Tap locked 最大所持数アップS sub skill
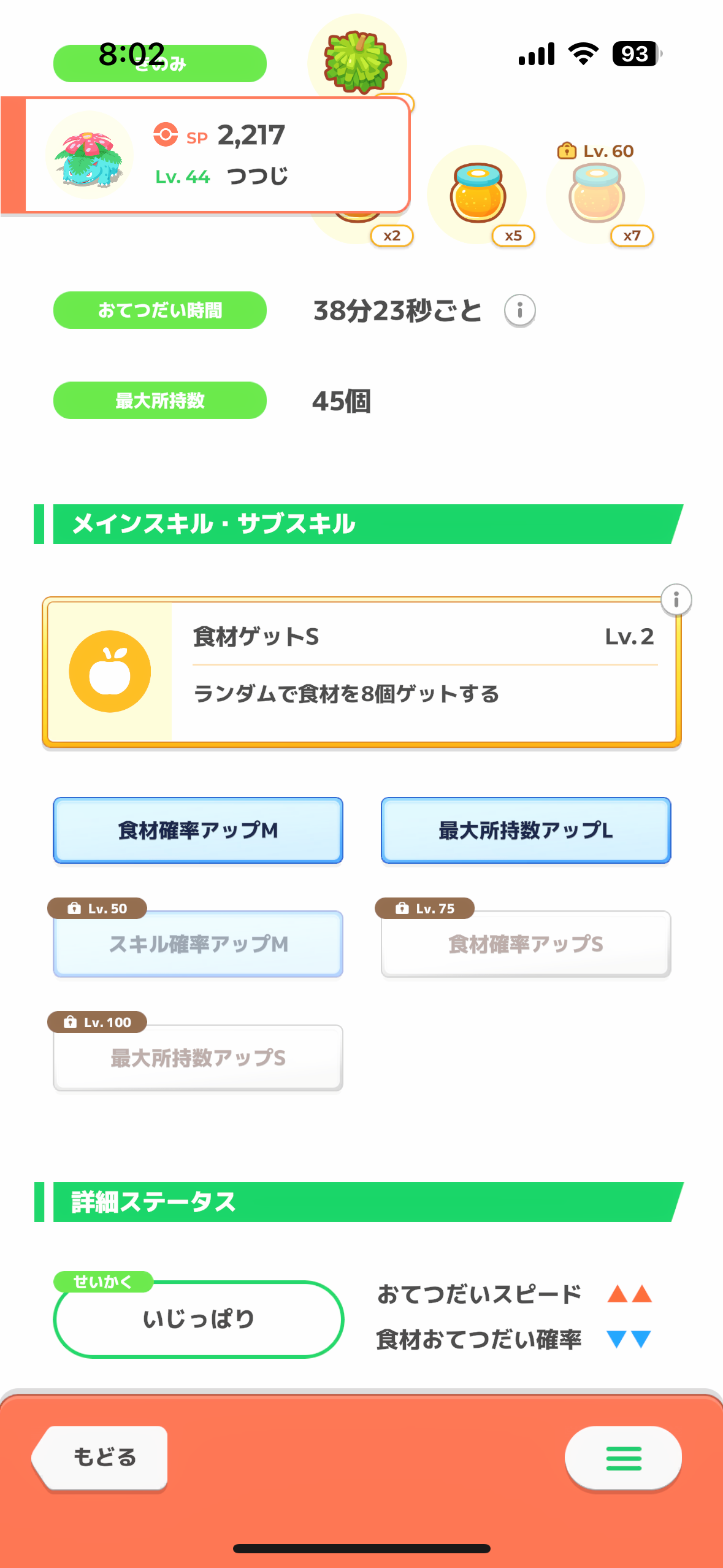Screen dimensions: 723x1568 (x=197, y=1058)
